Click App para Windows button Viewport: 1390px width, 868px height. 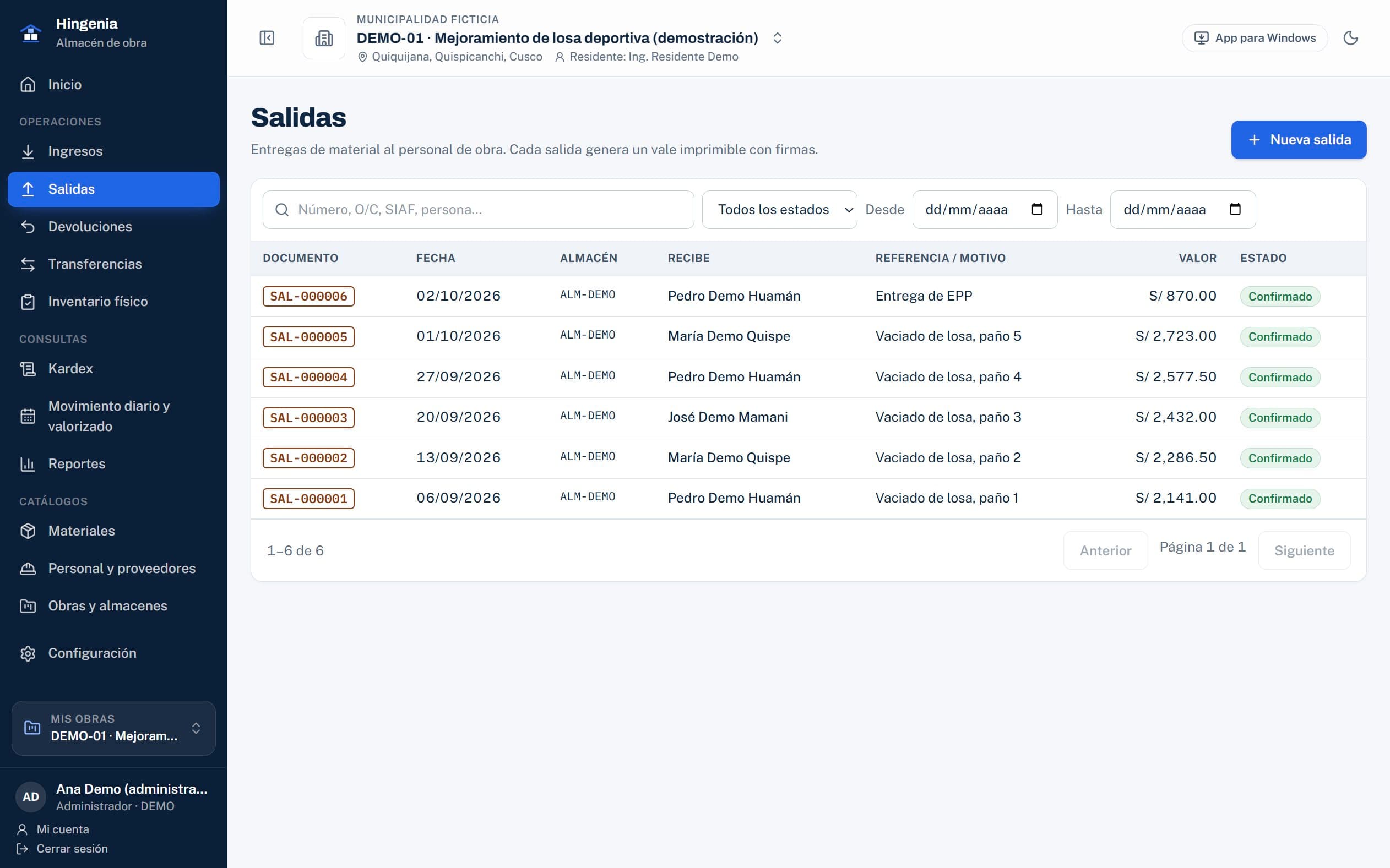(x=1255, y=38)
